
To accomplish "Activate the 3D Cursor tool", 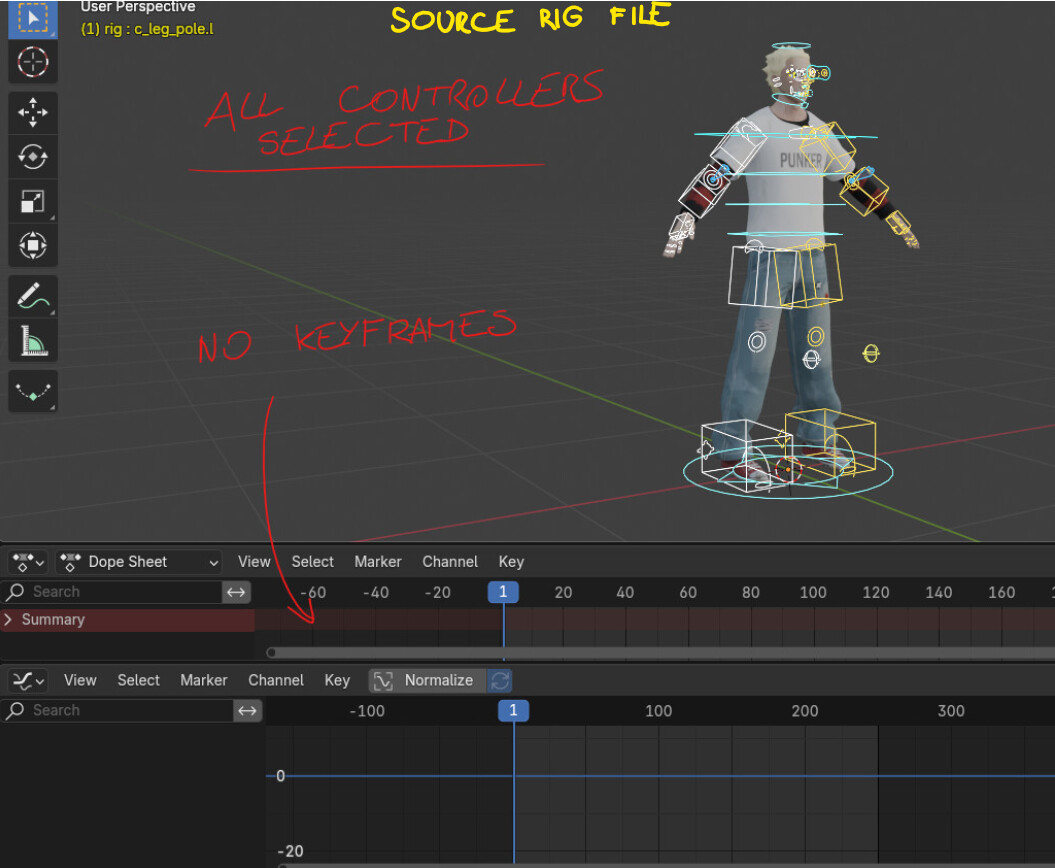I will click(x=32, y=62).
